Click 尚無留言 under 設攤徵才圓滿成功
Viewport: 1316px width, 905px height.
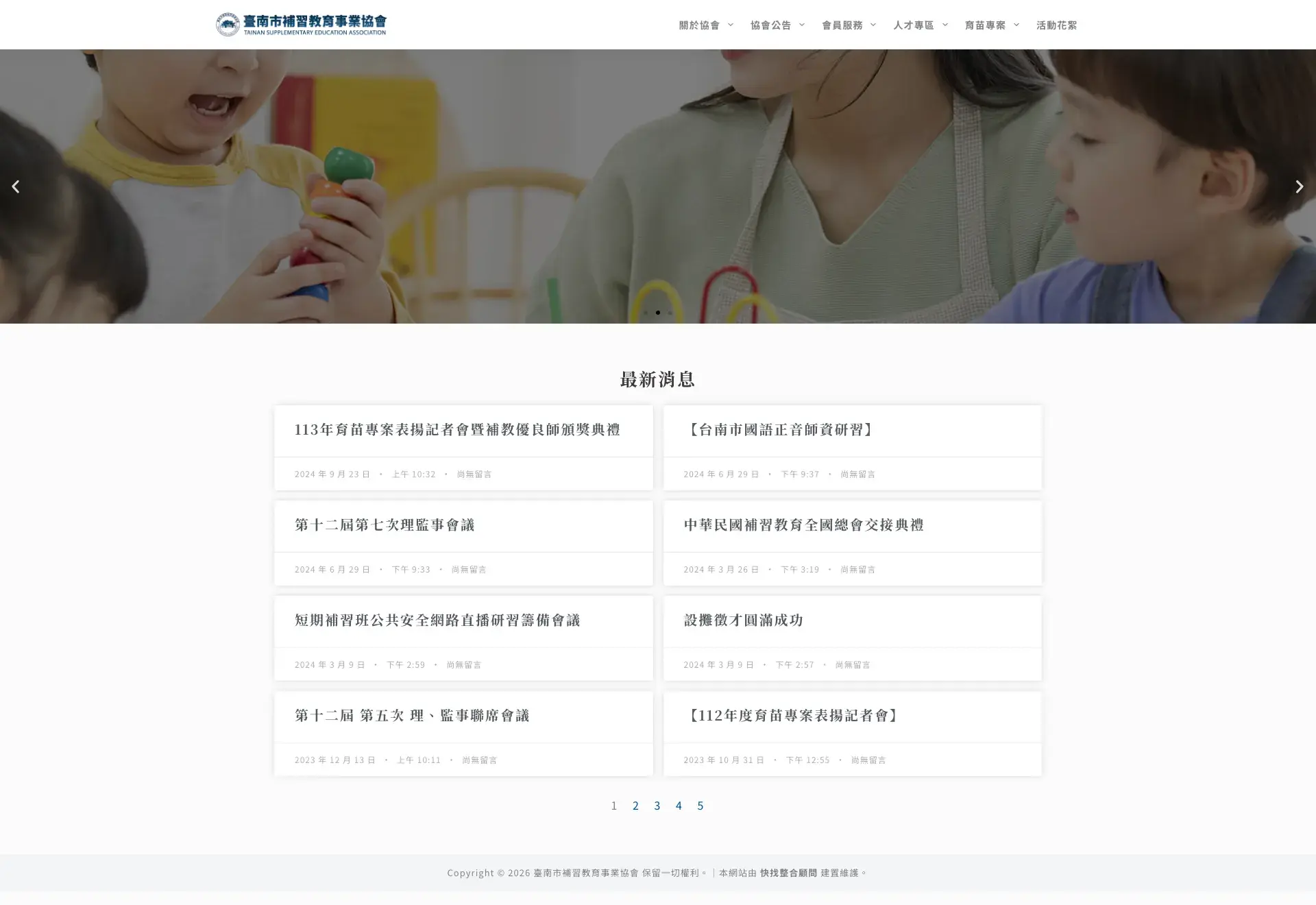click(853, 664)
